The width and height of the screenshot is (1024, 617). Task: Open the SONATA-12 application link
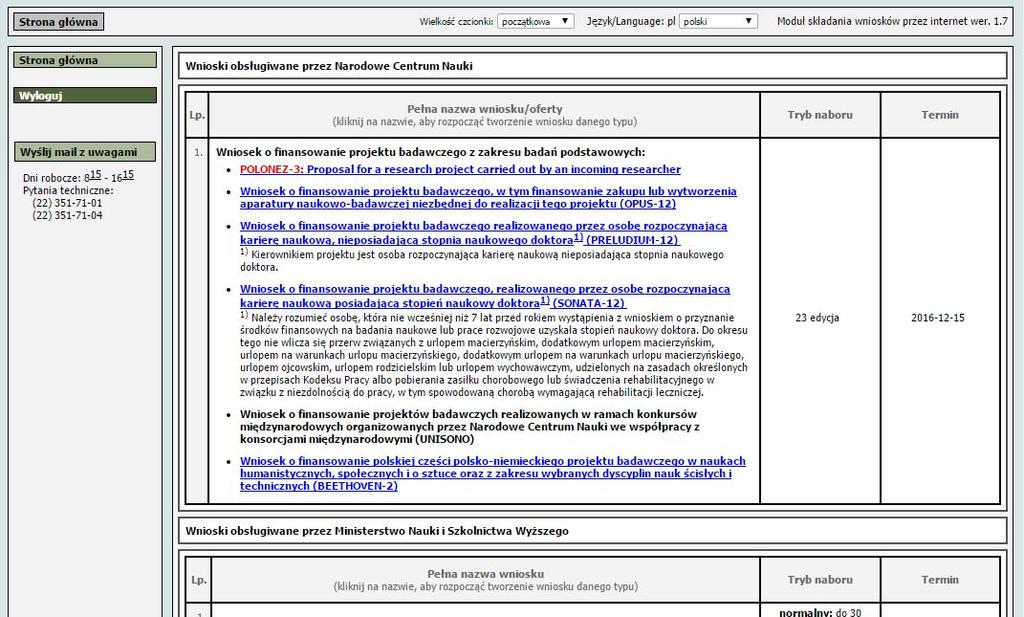click(x=485, y=296)
